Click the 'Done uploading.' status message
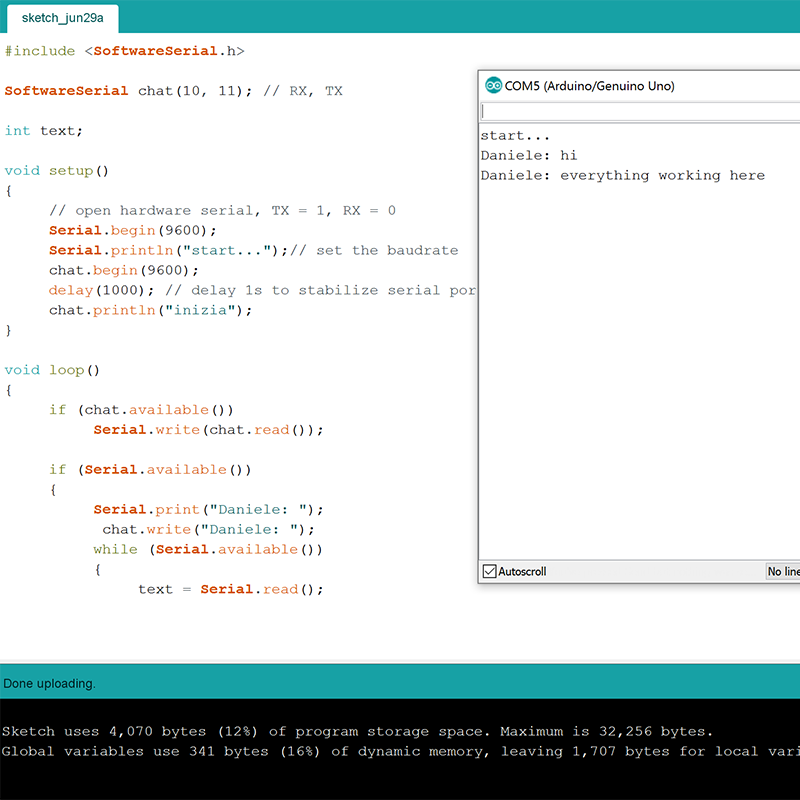This screenshot has height=800, width=800. click(x=49, y=683)
